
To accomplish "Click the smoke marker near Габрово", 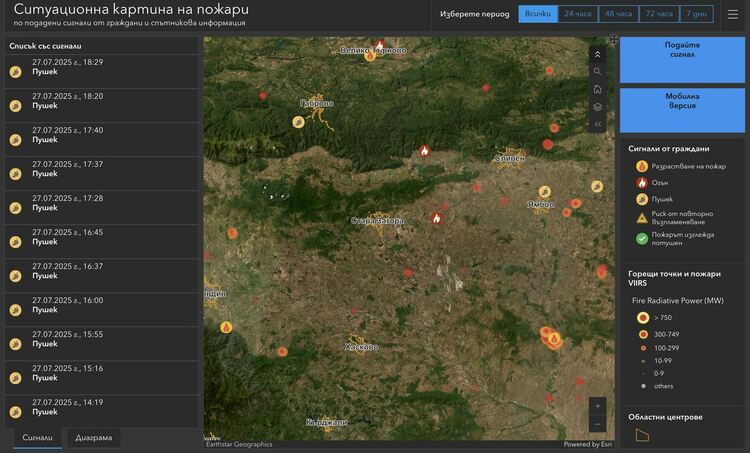I will point(298,121).
